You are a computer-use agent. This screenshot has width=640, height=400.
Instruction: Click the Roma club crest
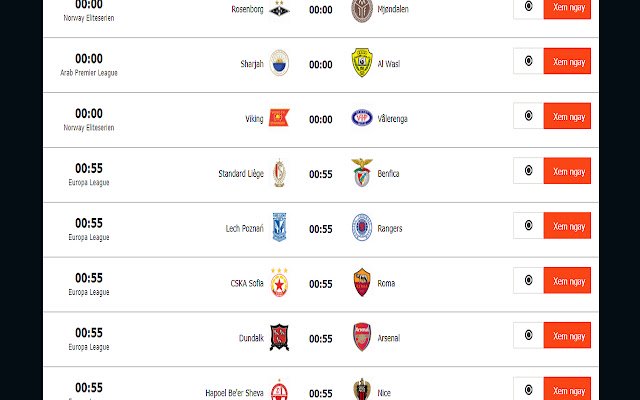click(362, 282)
